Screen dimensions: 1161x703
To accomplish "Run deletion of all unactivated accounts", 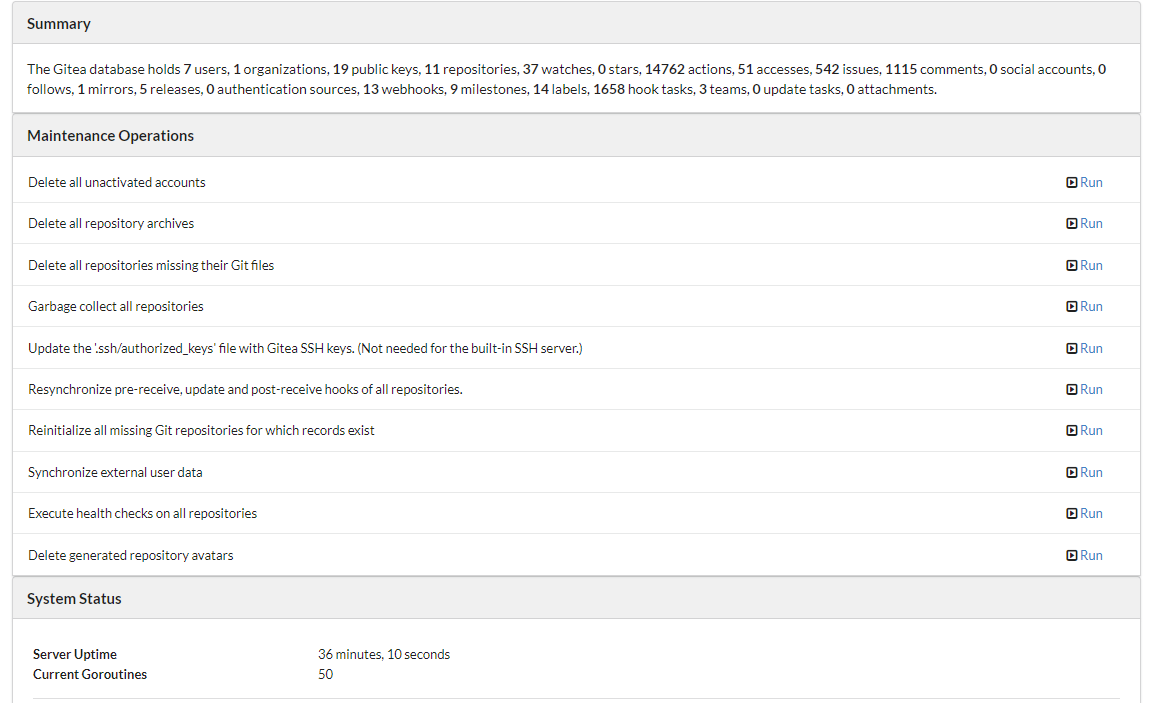I will click(x=1091, y=182).
